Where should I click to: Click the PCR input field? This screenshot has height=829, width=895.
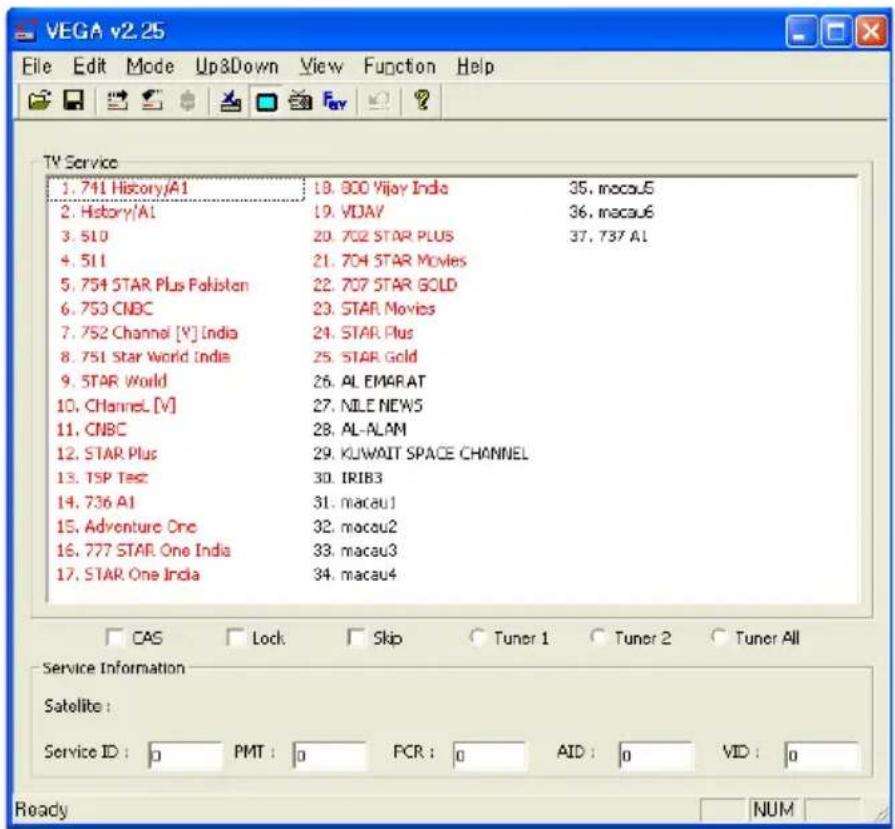pos(489,756)
